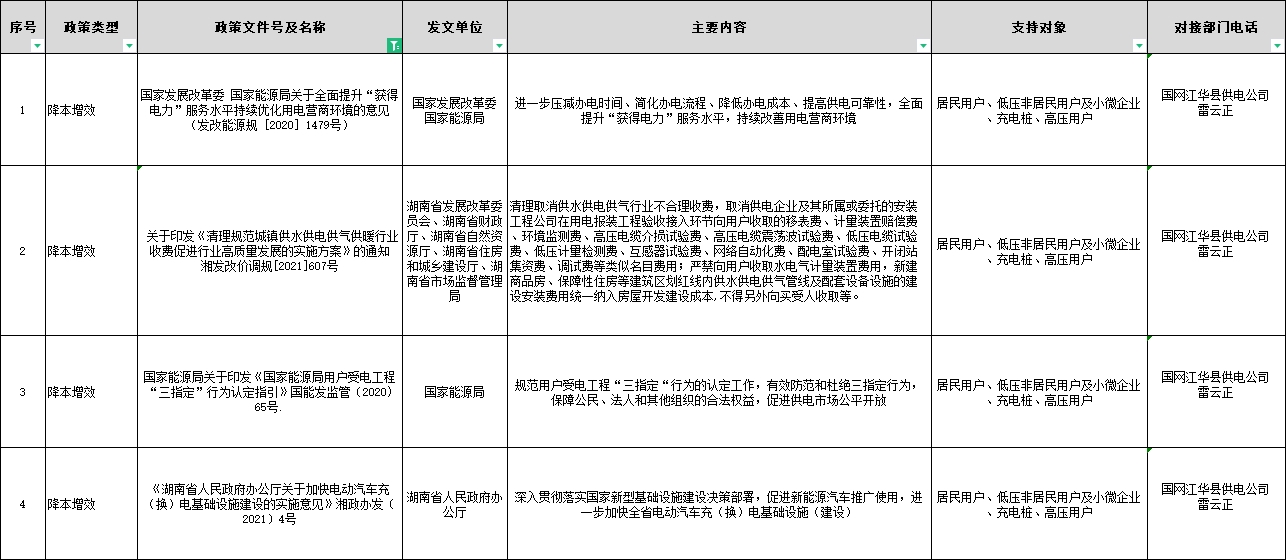
Task: Expand the 支持对象 filter arrow
Action: 1139,46
